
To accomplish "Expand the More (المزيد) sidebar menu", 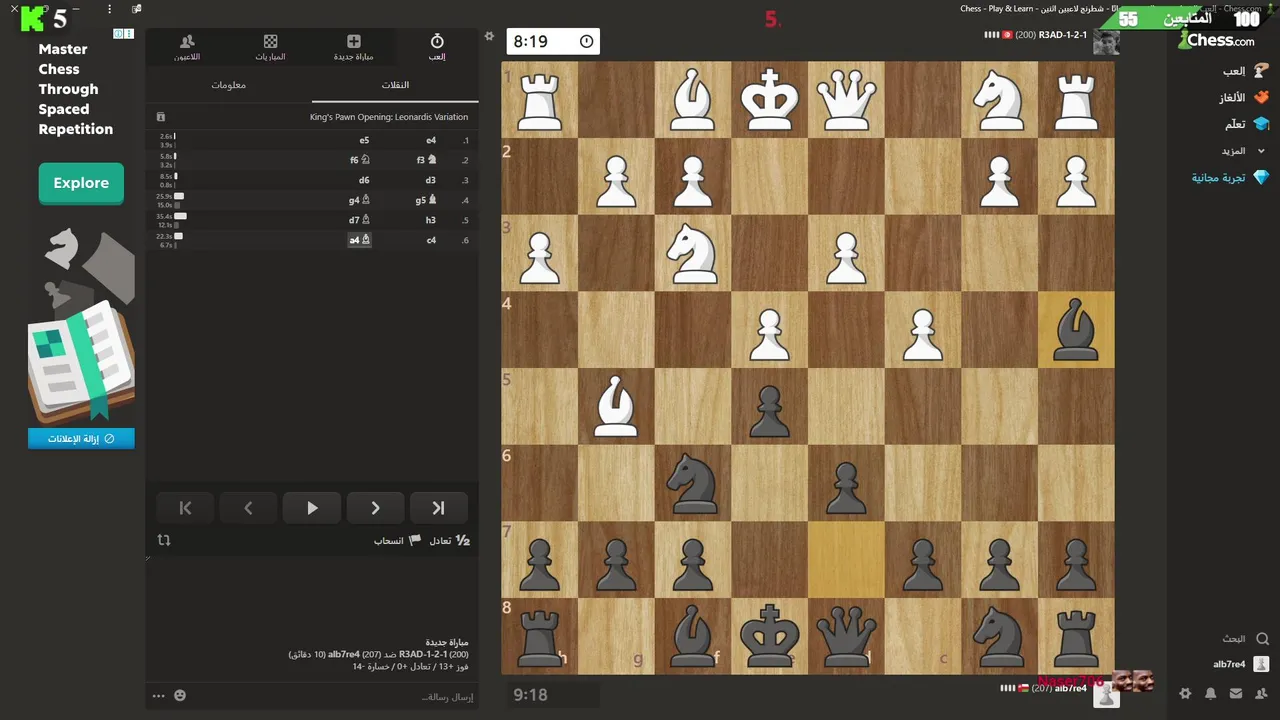I will [1243, 151].
